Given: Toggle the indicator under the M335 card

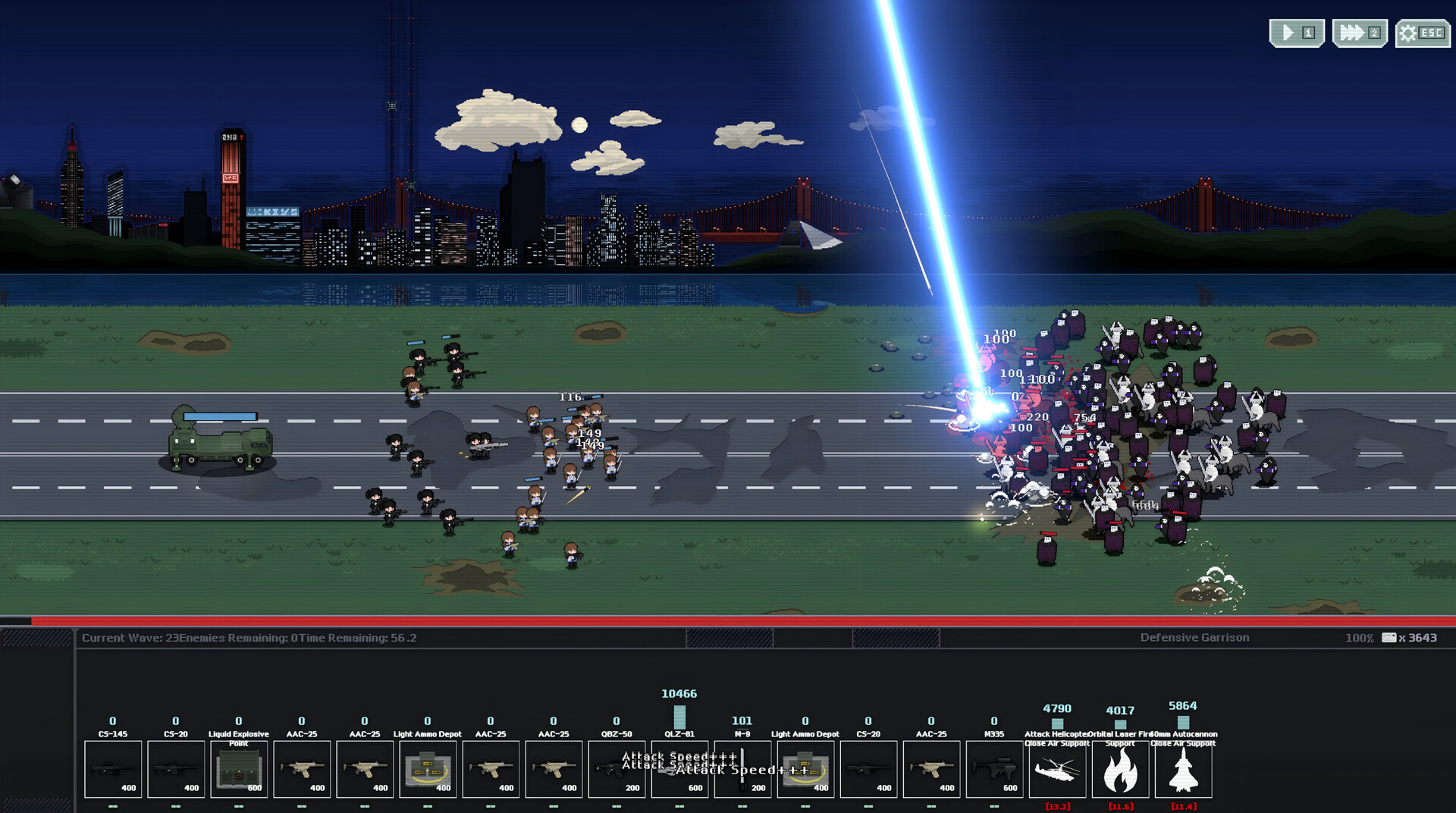Looking at the screenshot, I should point(995,805).
